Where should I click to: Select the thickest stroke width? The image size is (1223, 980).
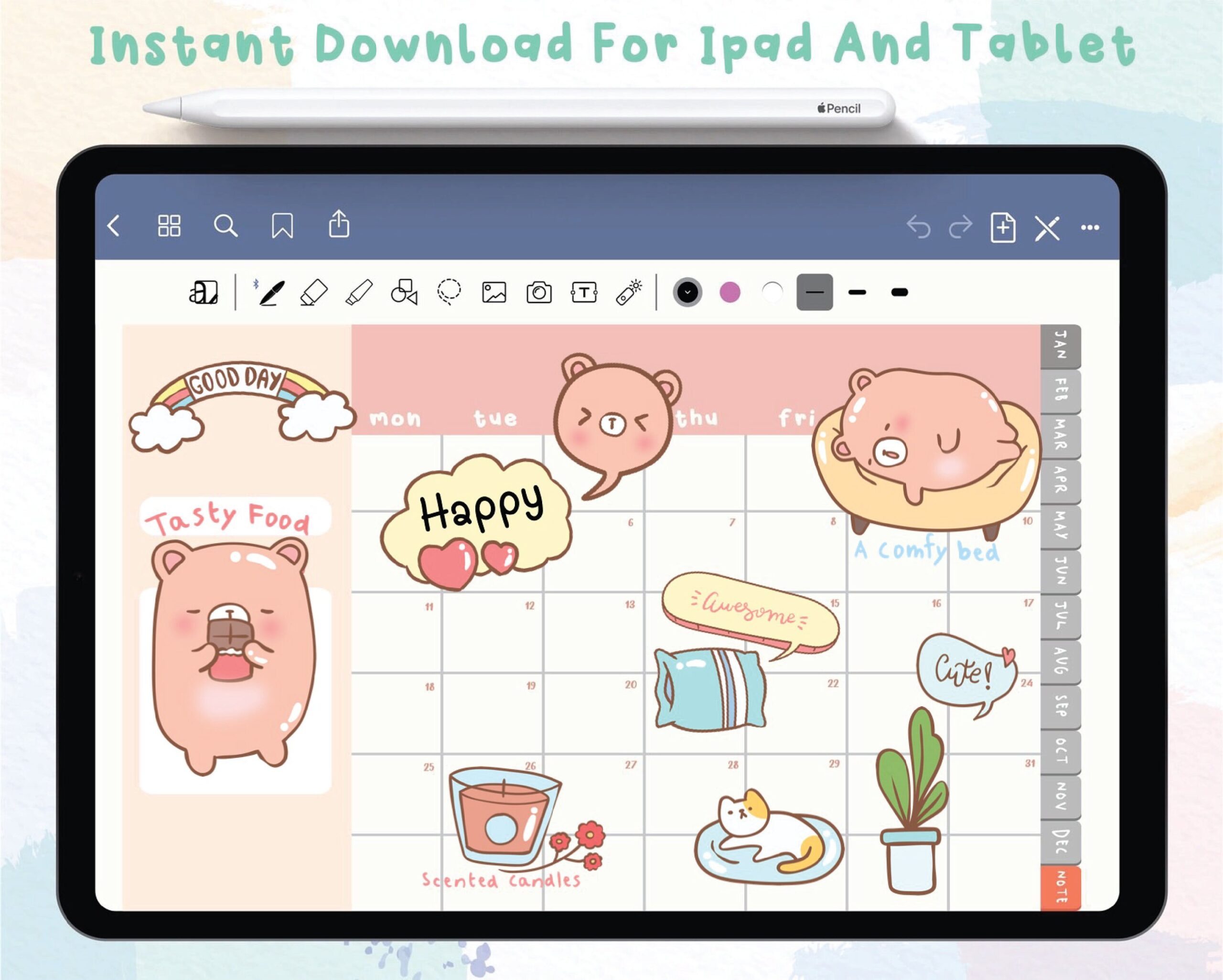click(900, 292)
